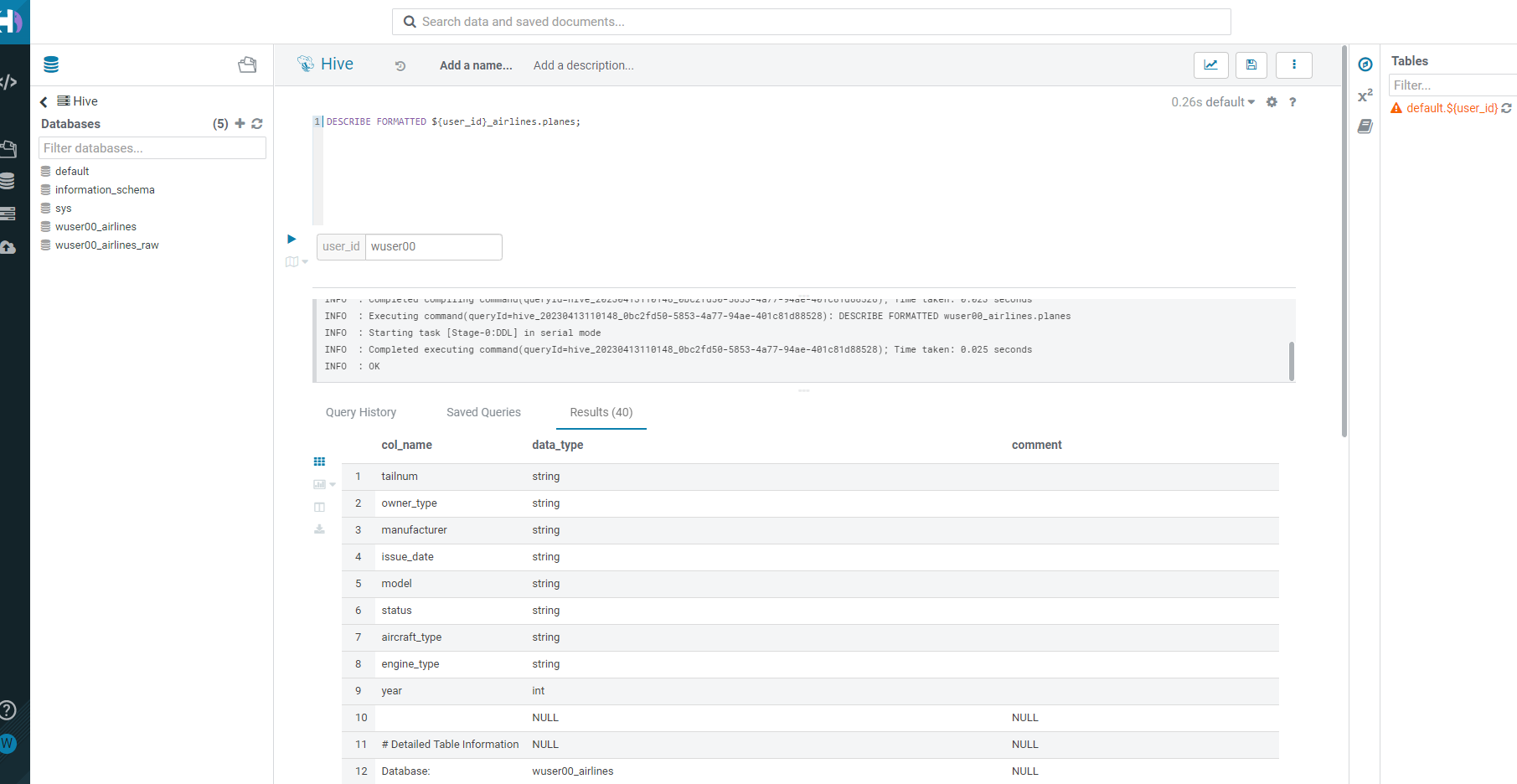Image resolution: width=1517 pixels, height=784 pixels.
Task: Open the editor code icon in left sidebar
Action: (x=8, y=82)
